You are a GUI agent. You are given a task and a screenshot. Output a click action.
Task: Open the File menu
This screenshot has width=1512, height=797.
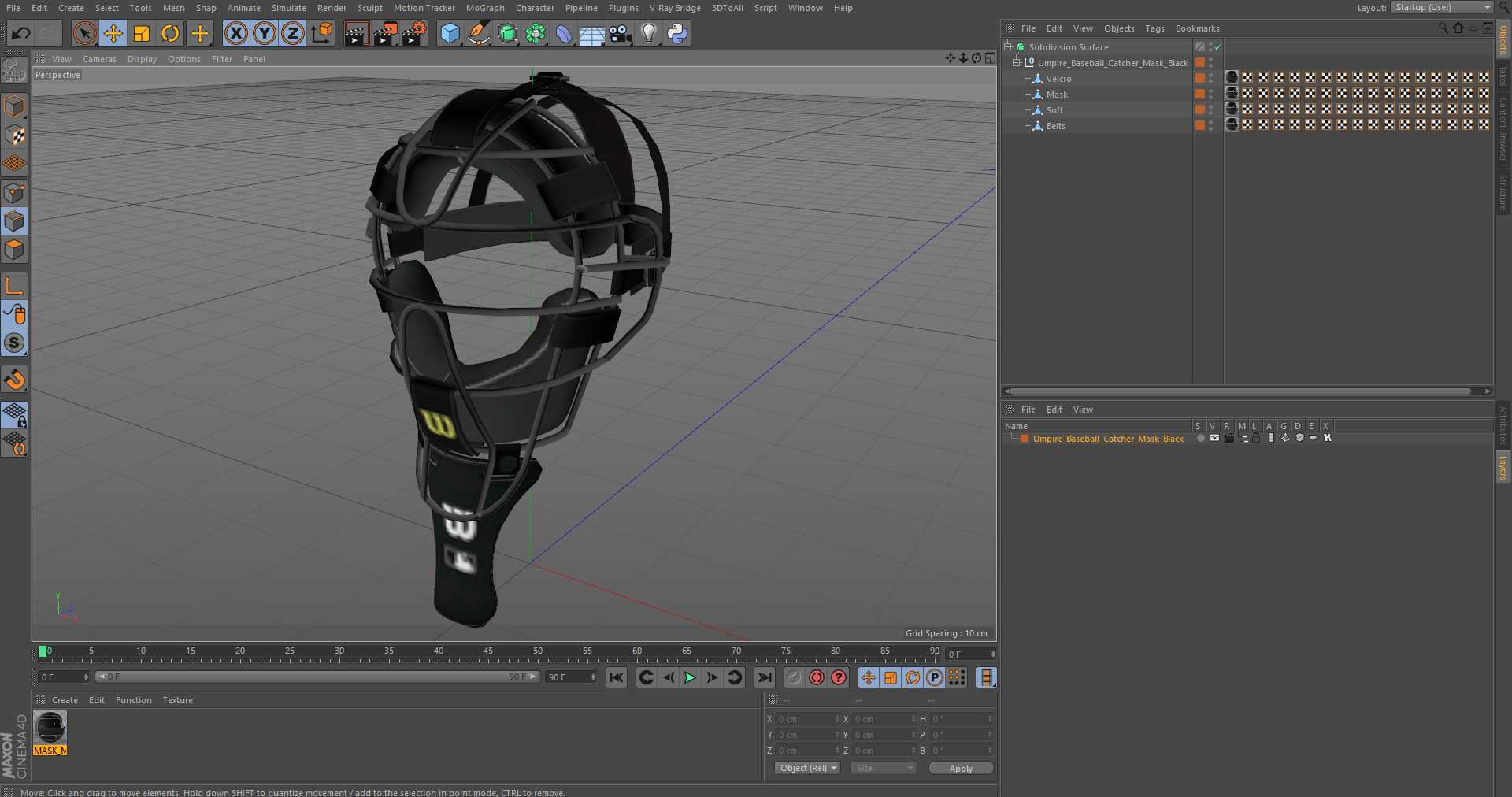tap(13, 8)
